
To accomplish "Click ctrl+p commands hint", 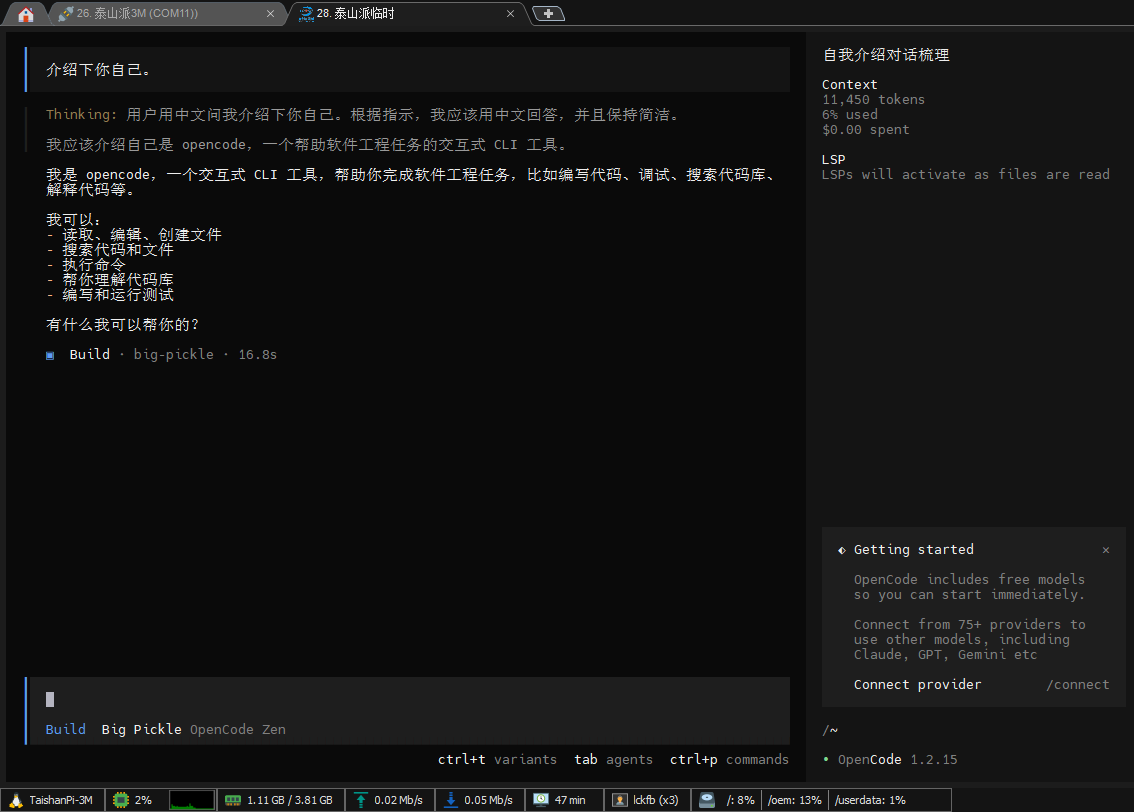I will (x=729, y=759).
